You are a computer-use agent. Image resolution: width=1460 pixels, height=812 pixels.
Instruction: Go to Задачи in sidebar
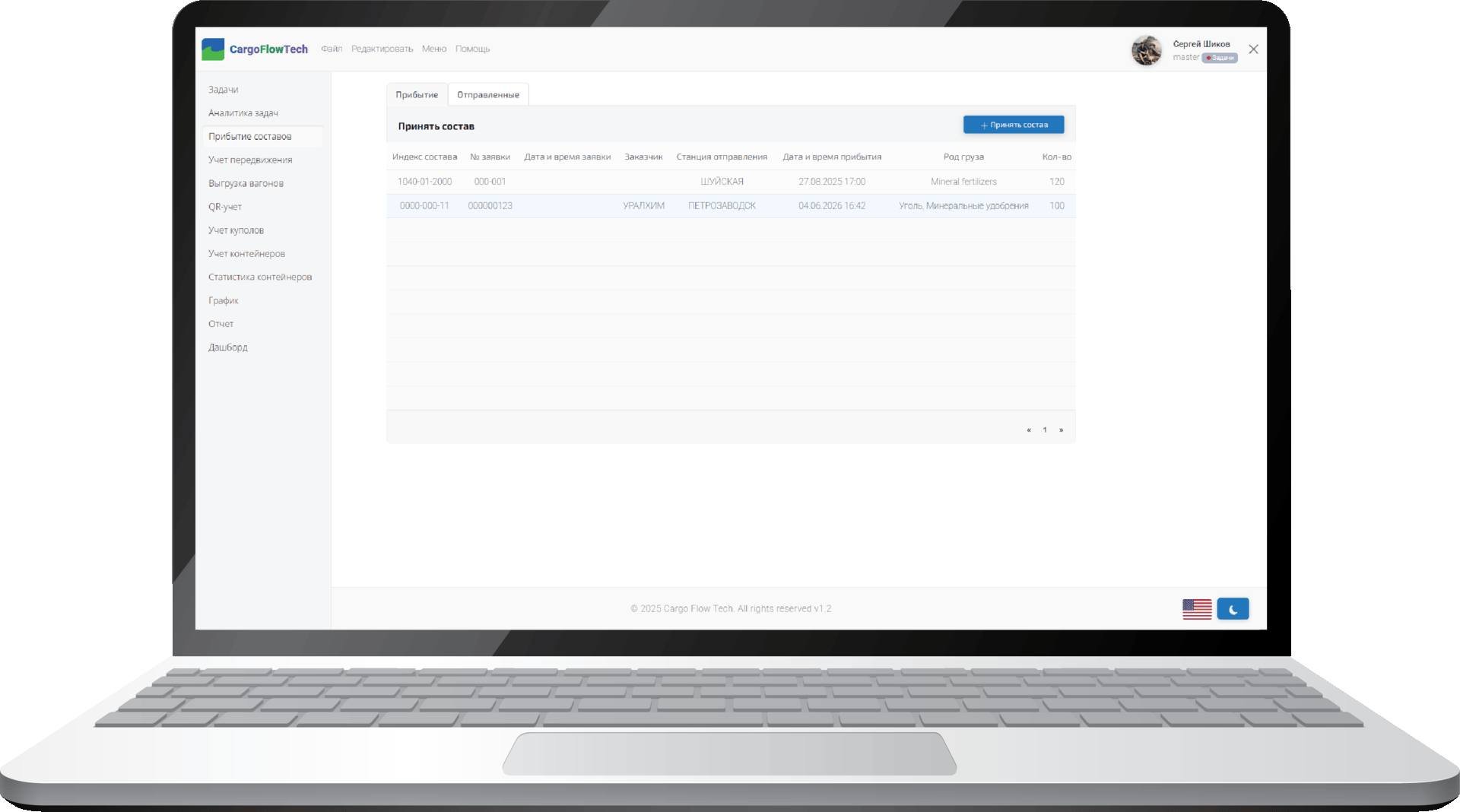click(223, 90)
